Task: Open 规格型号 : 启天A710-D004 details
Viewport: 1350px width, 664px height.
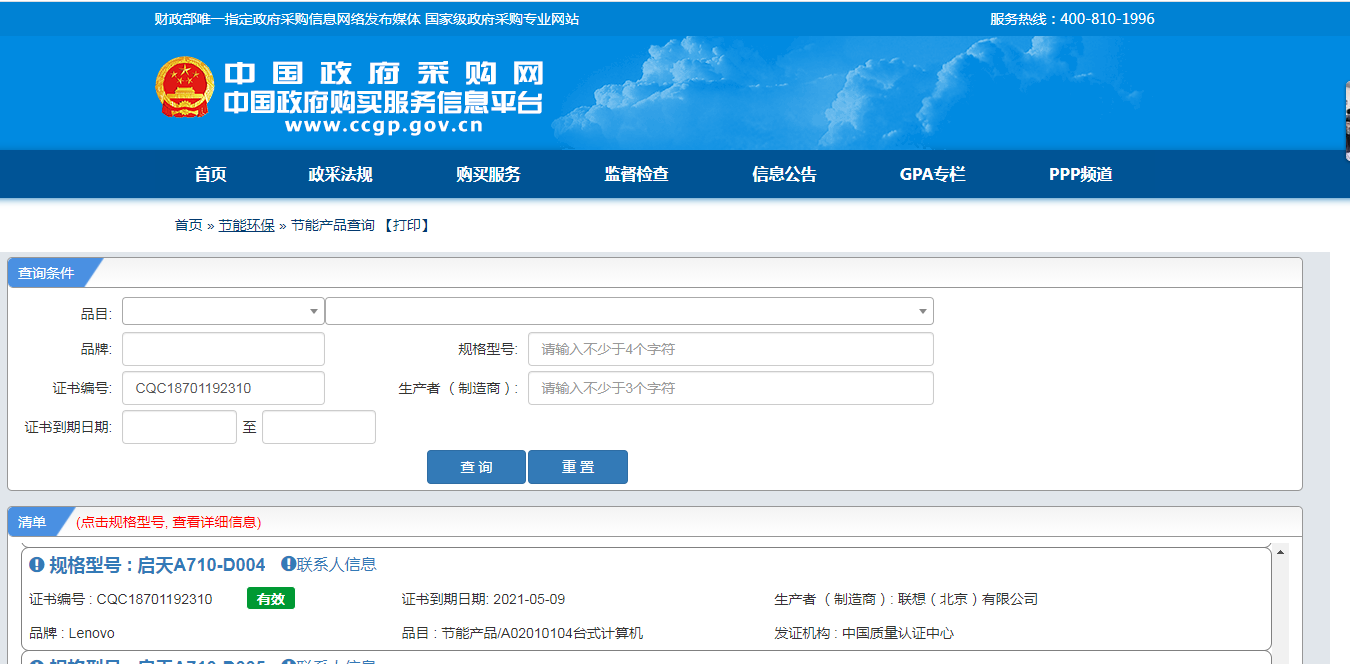Action: [157, 565]
